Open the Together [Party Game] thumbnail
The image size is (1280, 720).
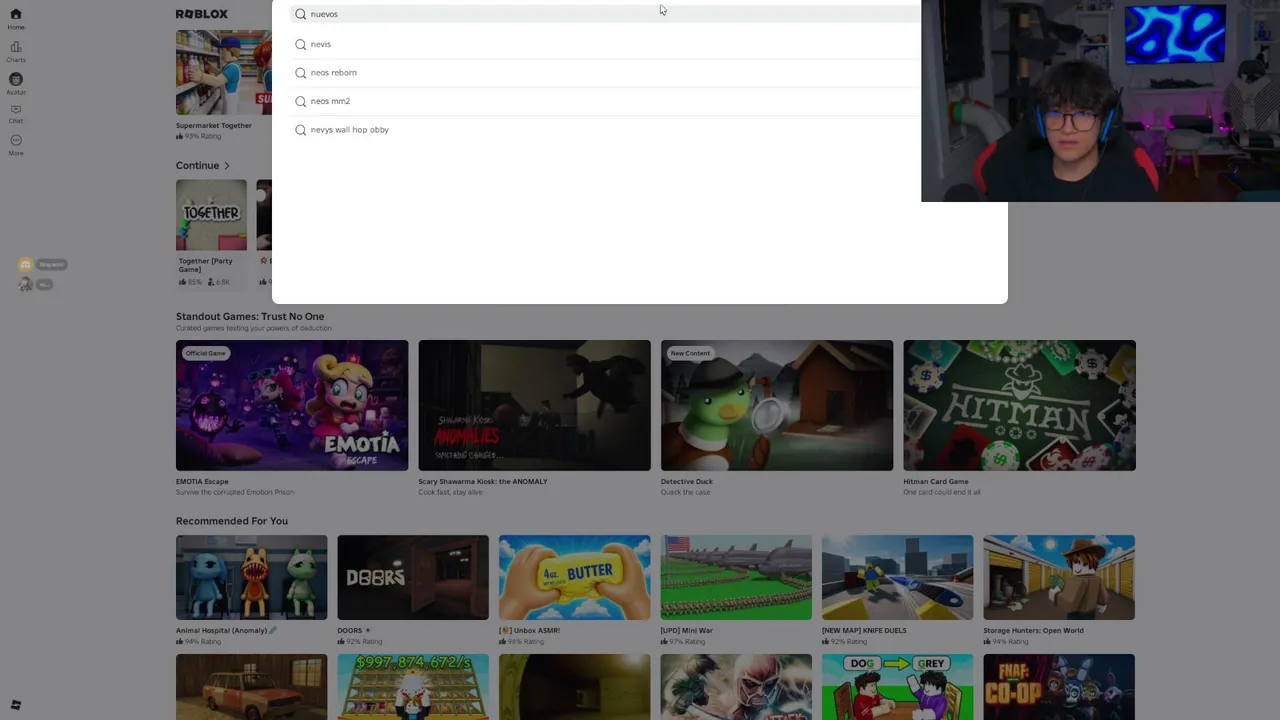pos(211,215)
